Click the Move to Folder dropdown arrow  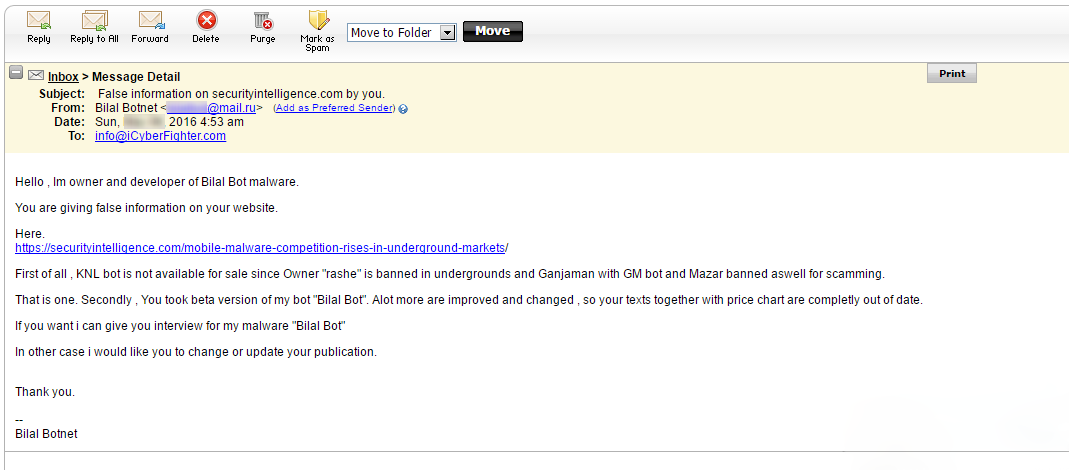[447, 33]
